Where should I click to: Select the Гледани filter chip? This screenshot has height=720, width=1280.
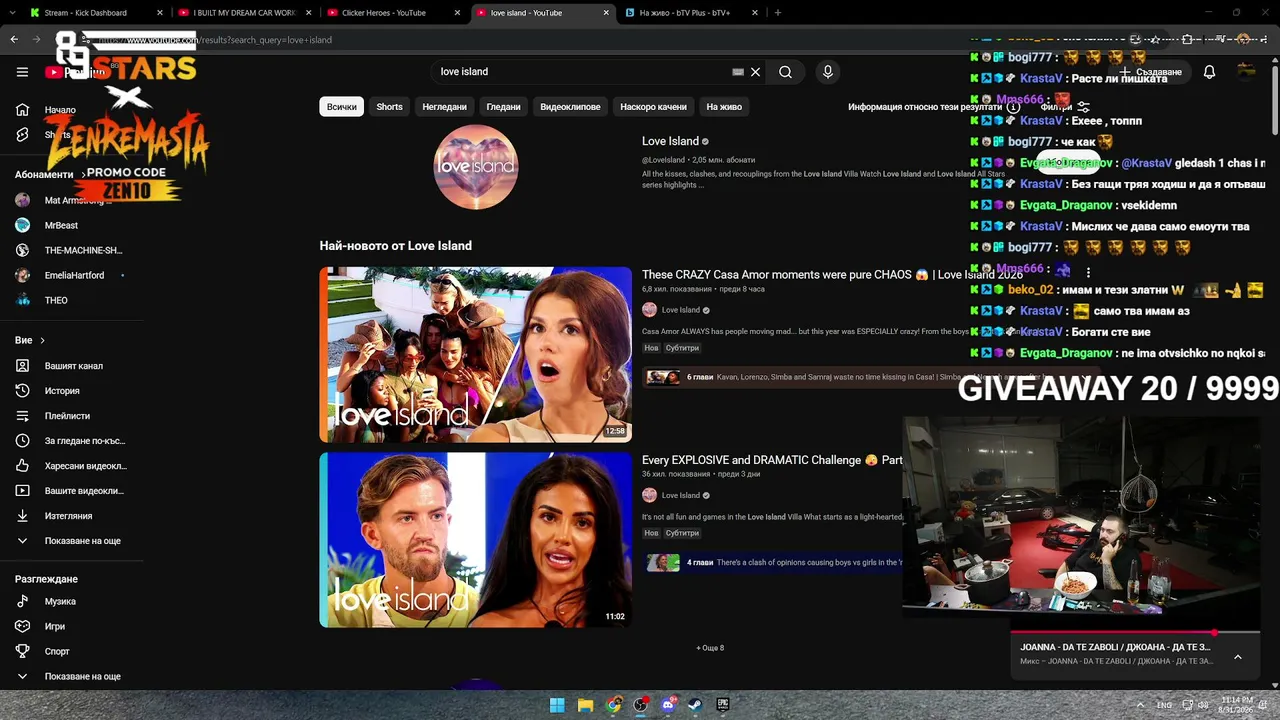pos(503,107)
